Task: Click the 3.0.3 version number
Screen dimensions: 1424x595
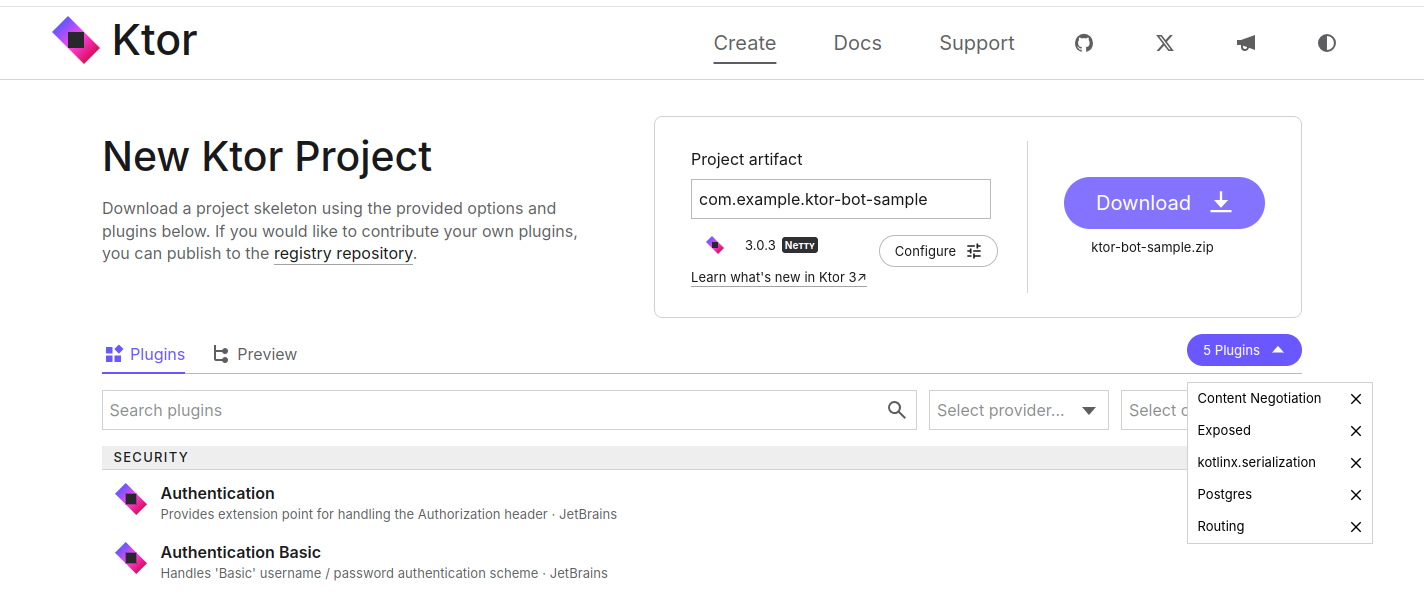Action: click(x=760, y=245)
